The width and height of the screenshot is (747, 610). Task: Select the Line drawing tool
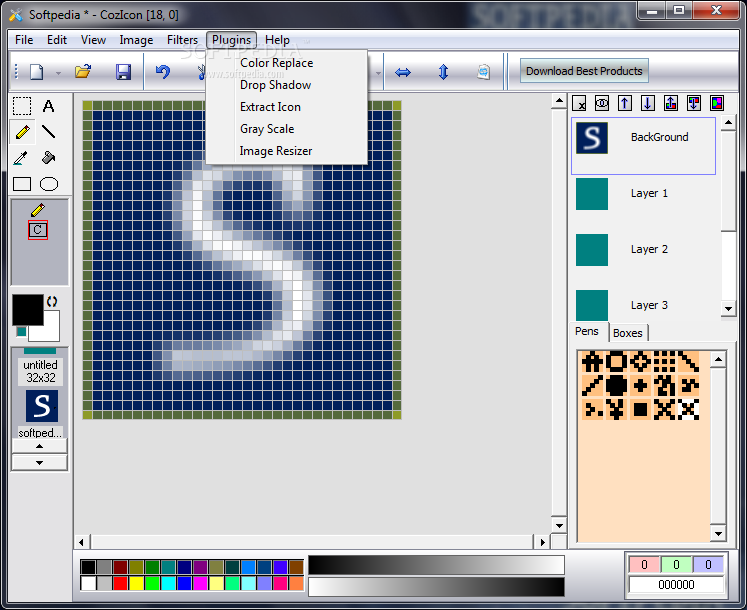(48, 132)
